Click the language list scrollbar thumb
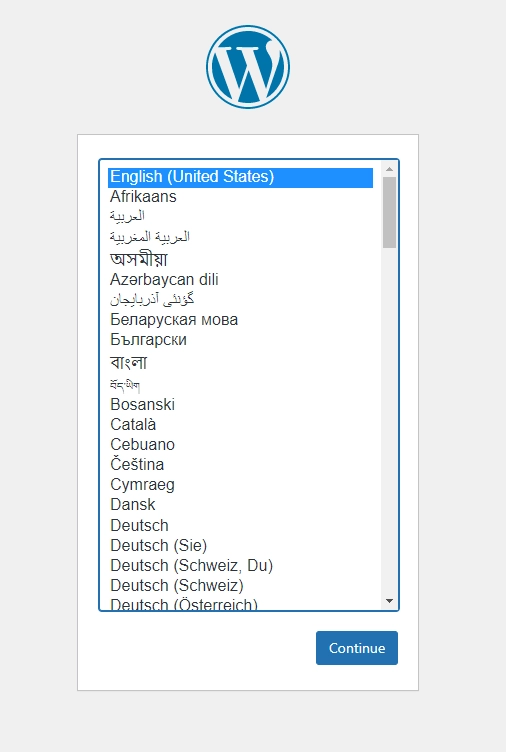The height and width of the screenshot is (752, 506). (389, 212)
